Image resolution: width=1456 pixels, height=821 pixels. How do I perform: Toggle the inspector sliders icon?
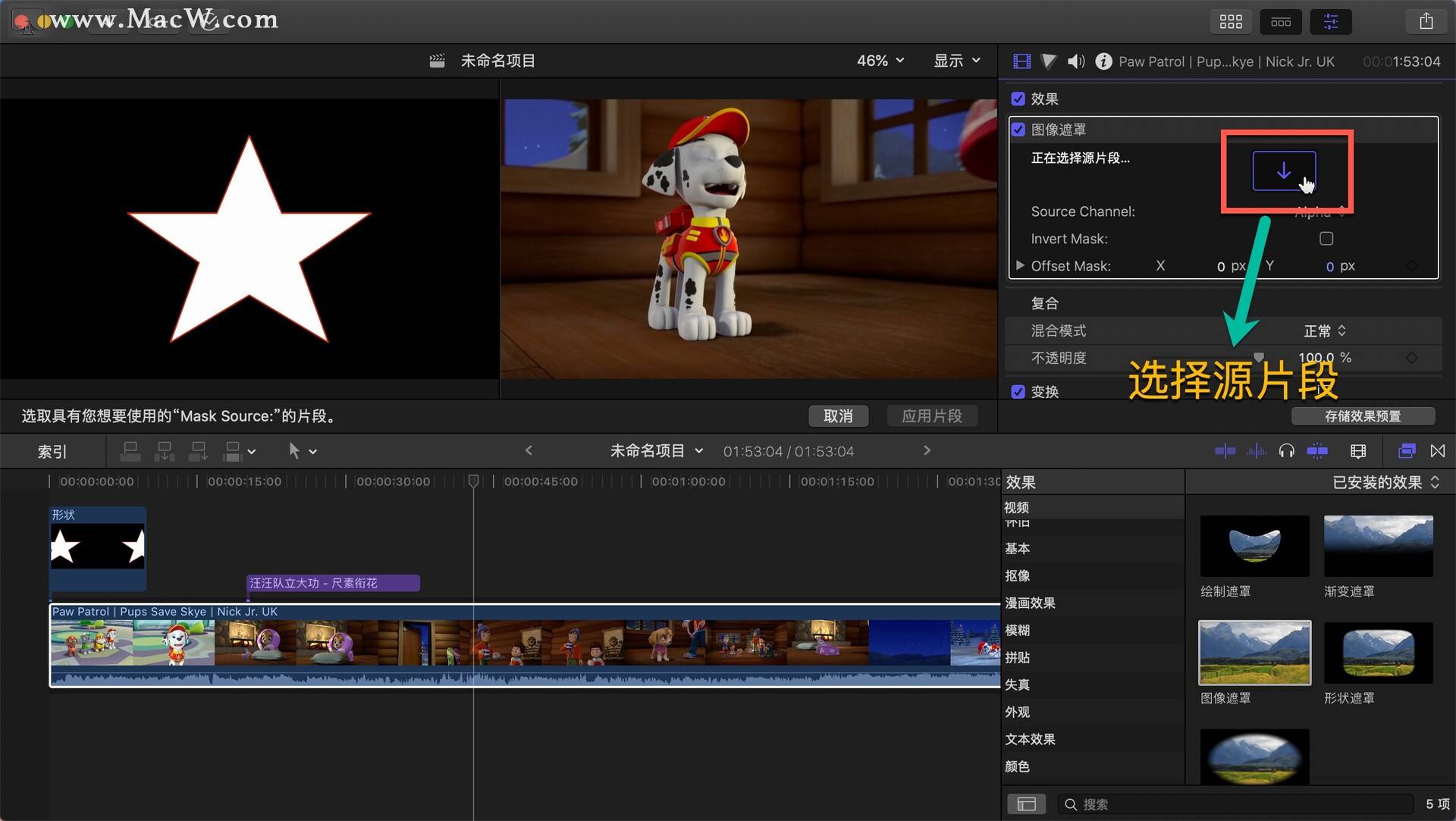click(x=1330, y=21)
